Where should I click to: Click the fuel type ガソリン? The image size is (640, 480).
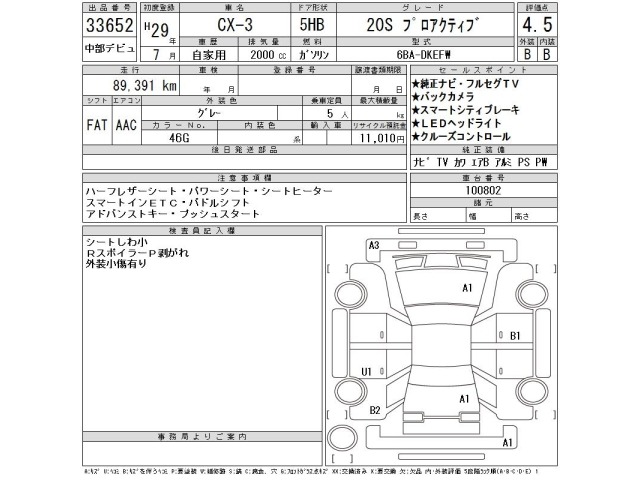click(x=313, y=55)
